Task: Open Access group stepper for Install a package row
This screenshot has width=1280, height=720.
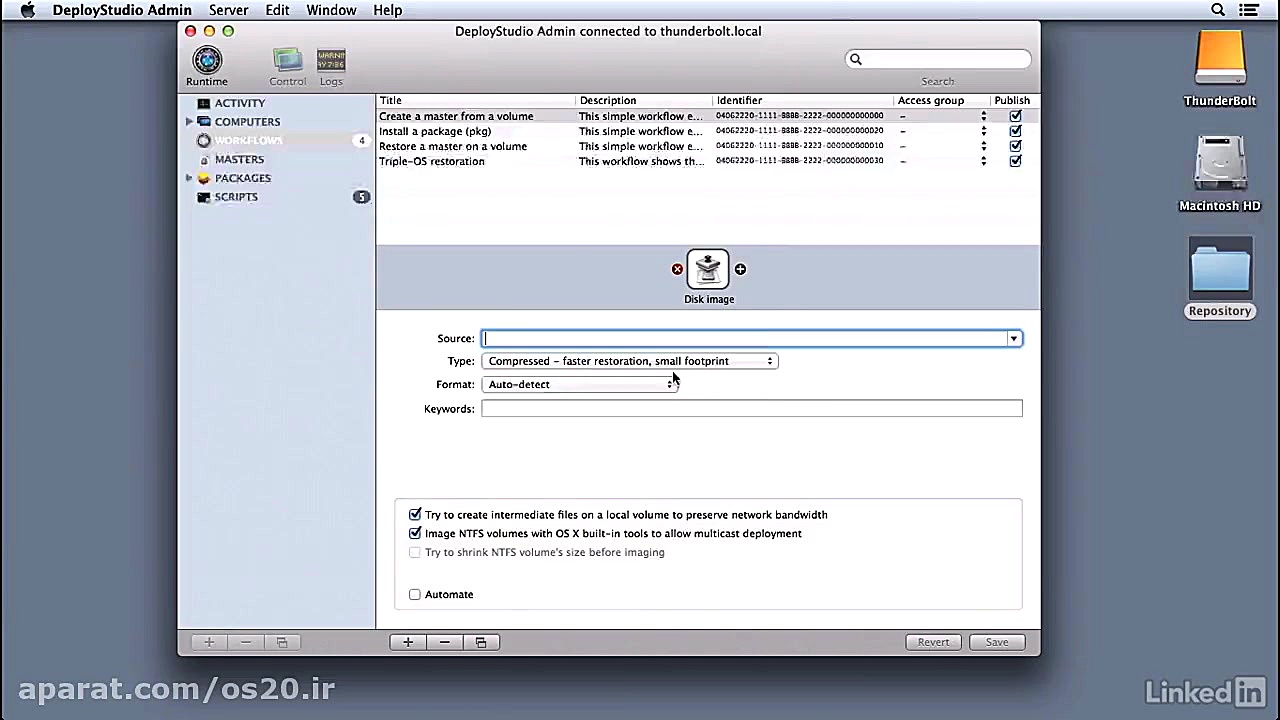Action: coord(983,131)
